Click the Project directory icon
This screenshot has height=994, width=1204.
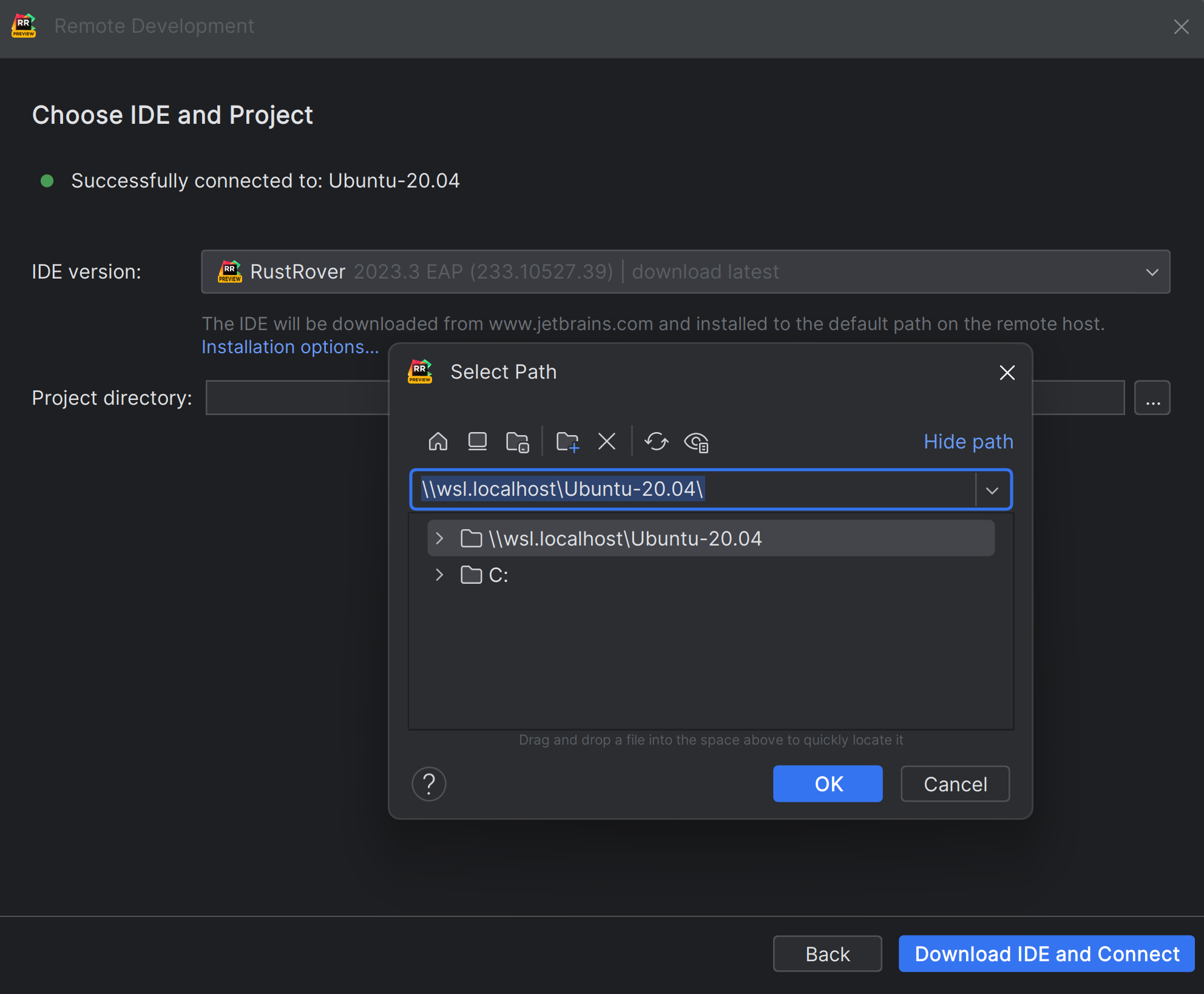[517, 442]
